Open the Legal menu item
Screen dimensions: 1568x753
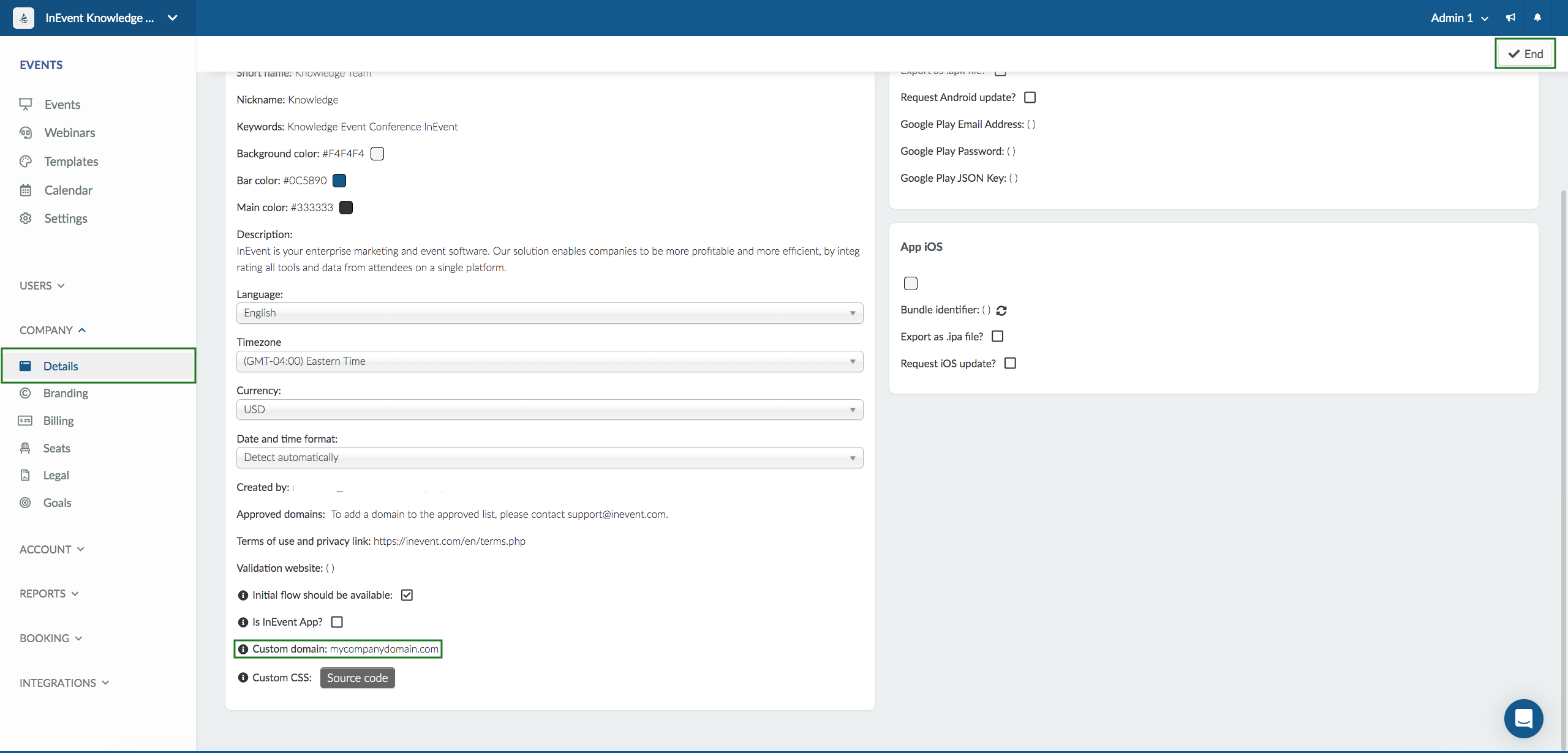coord(55,474)
